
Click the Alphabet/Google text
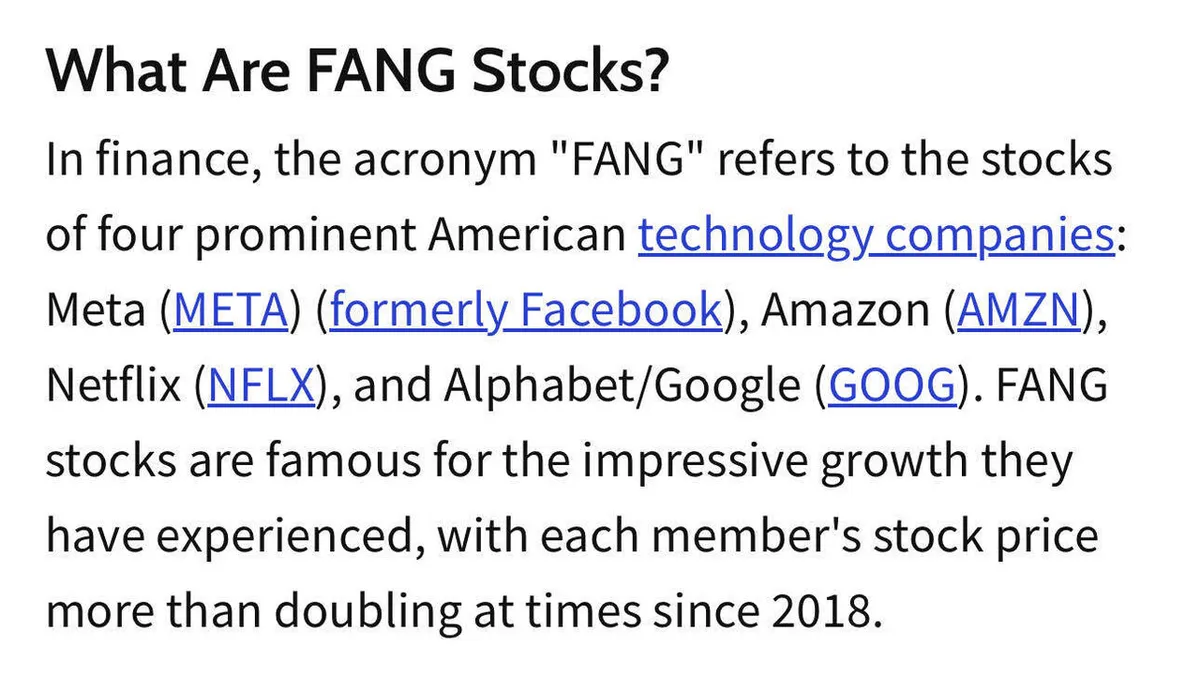(622, 386)
